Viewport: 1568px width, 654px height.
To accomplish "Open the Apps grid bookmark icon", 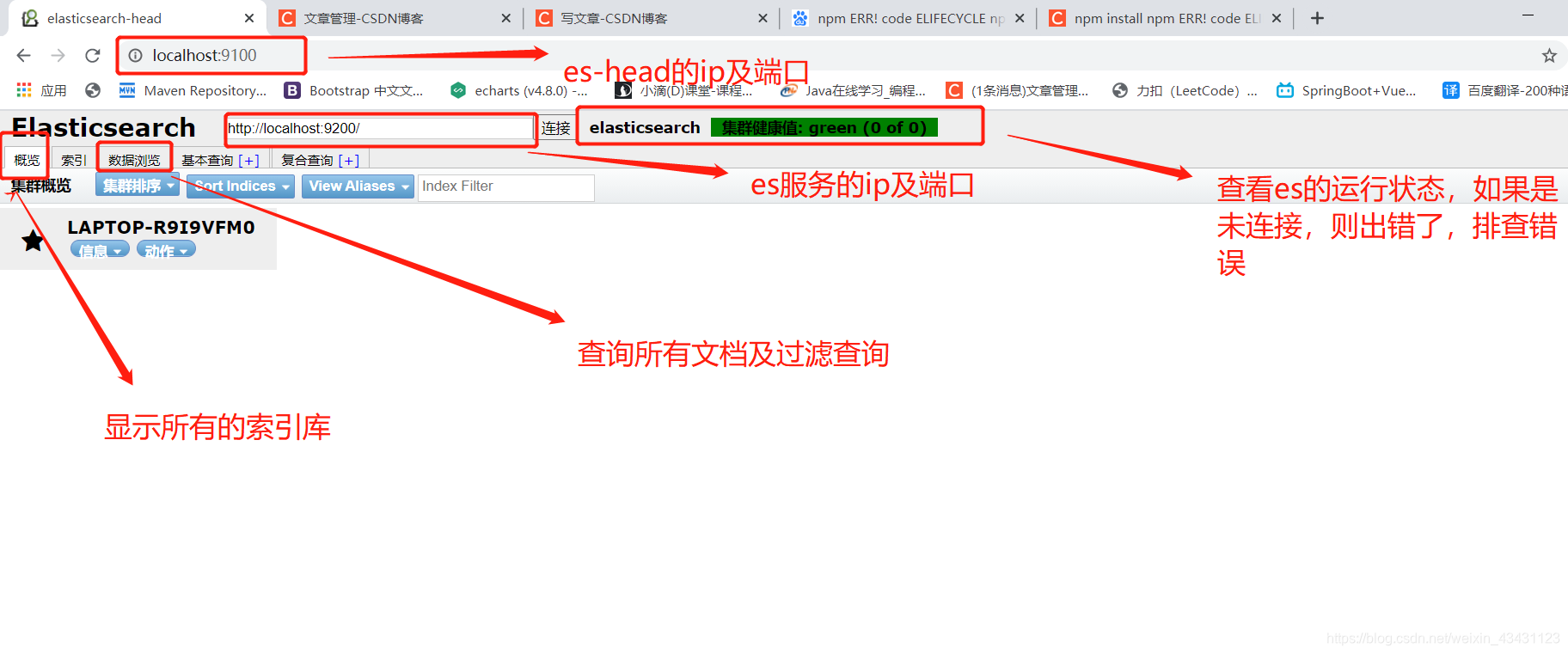I will click(24, 90).
